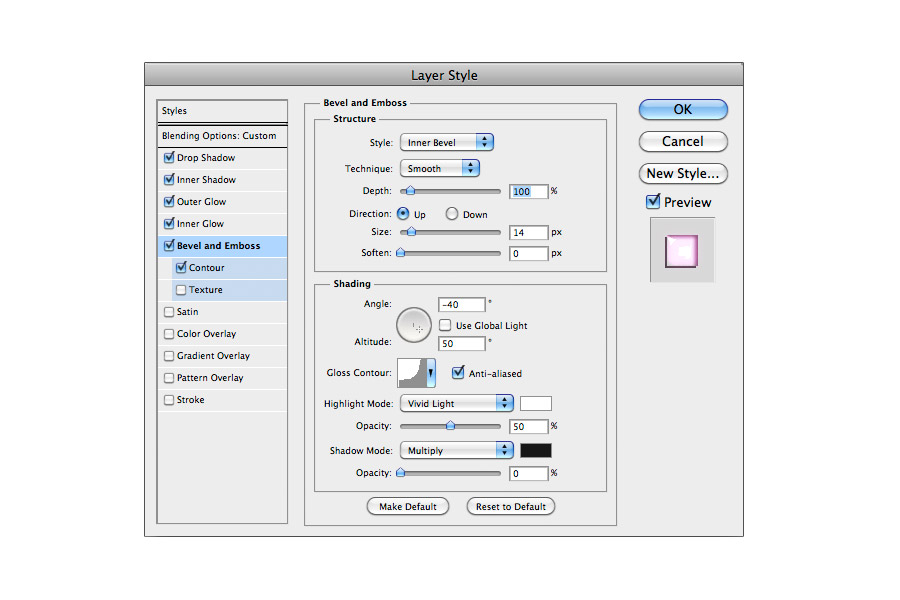Uncheck the Anti-aliased option
Viewport: 900px width, 600px height.
457,373
